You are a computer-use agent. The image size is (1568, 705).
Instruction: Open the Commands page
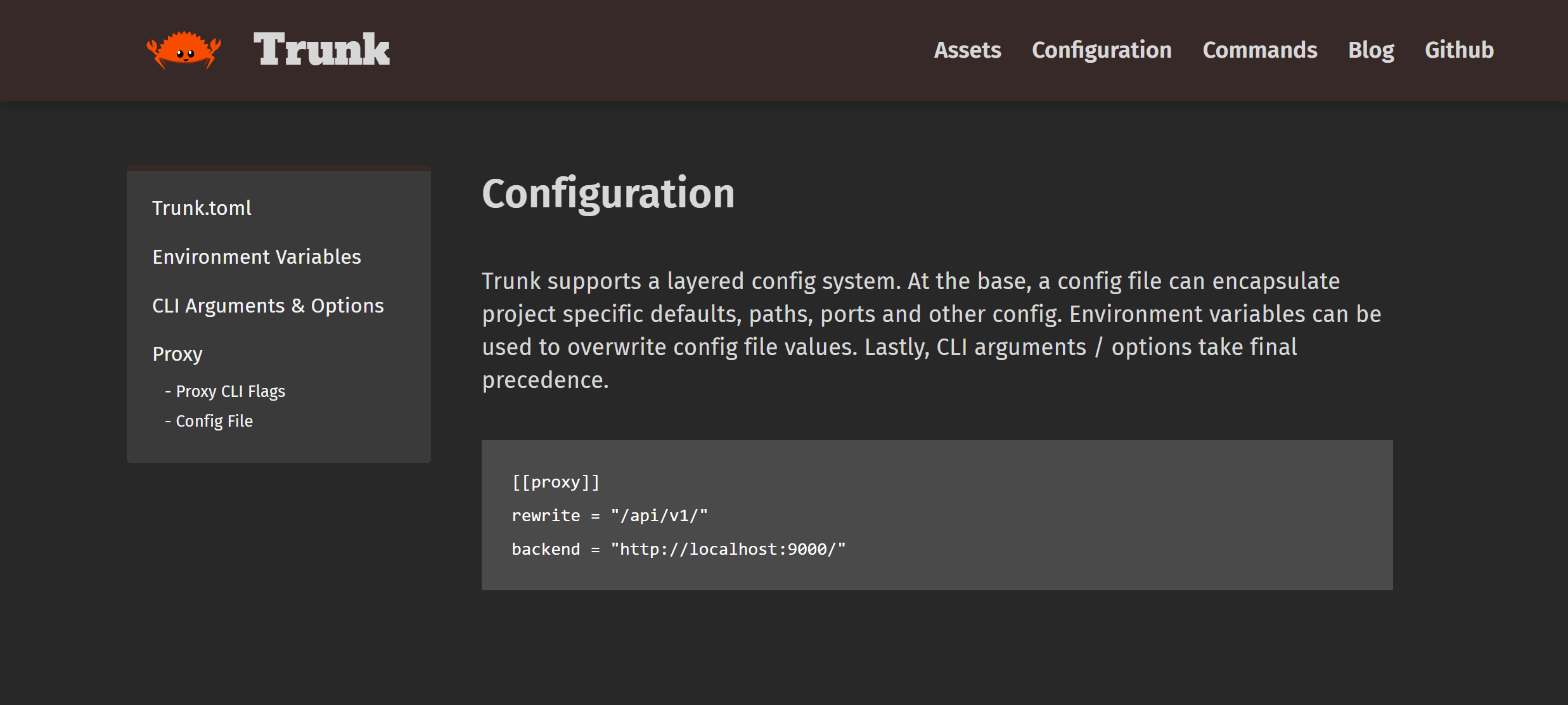(1259, 50)
